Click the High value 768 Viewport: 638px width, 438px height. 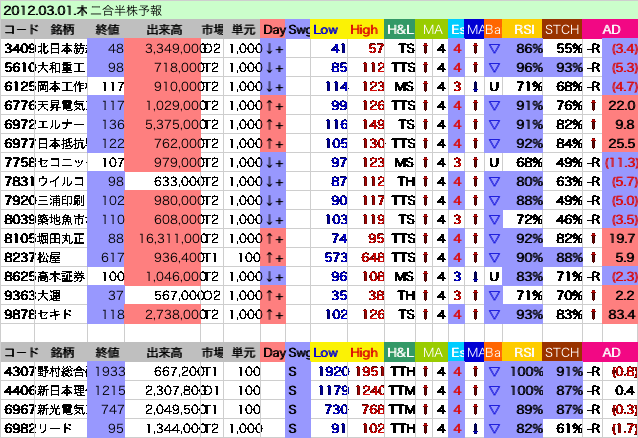(x=373, y=410)
